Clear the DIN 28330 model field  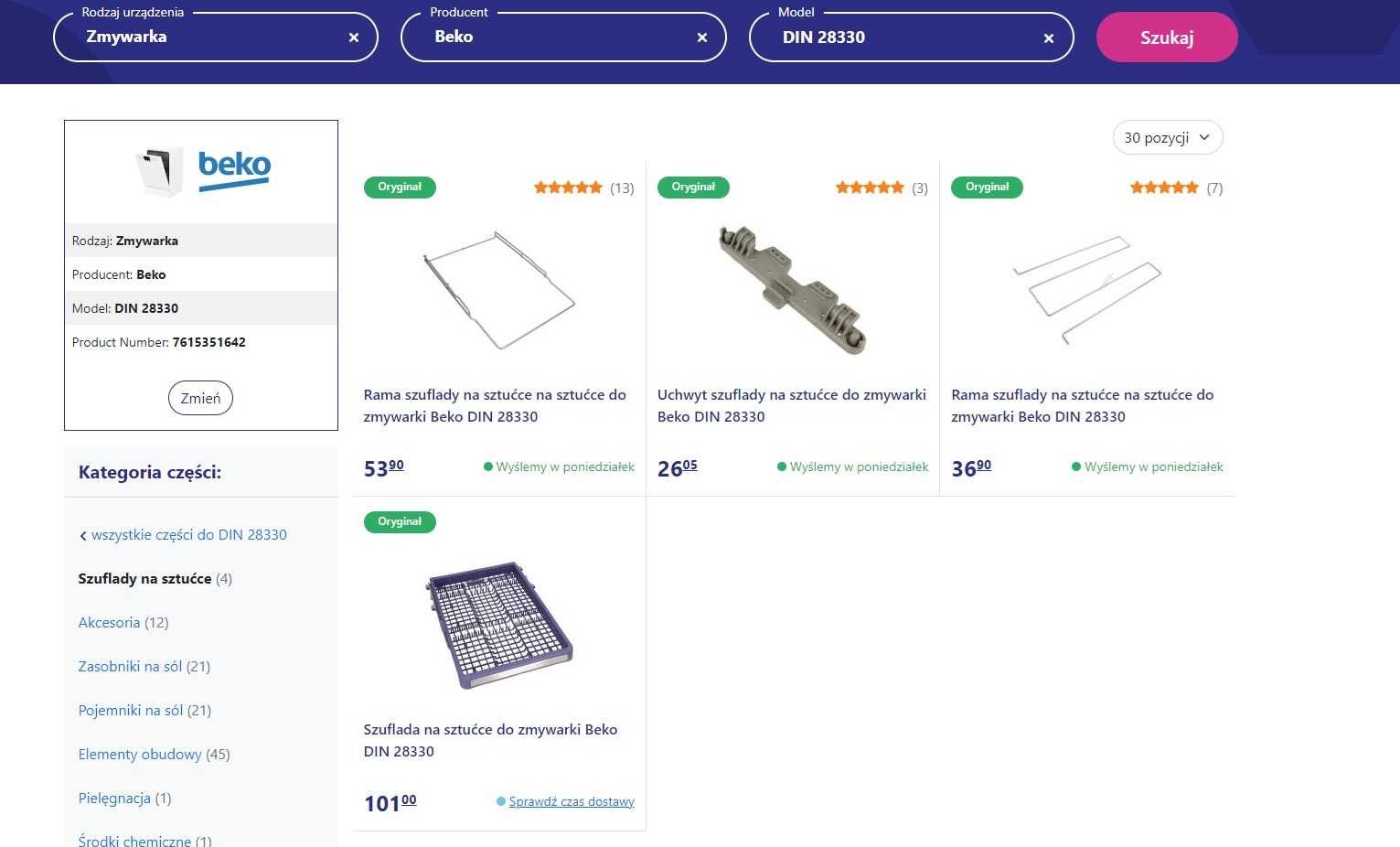click(x=1049, y=38)
